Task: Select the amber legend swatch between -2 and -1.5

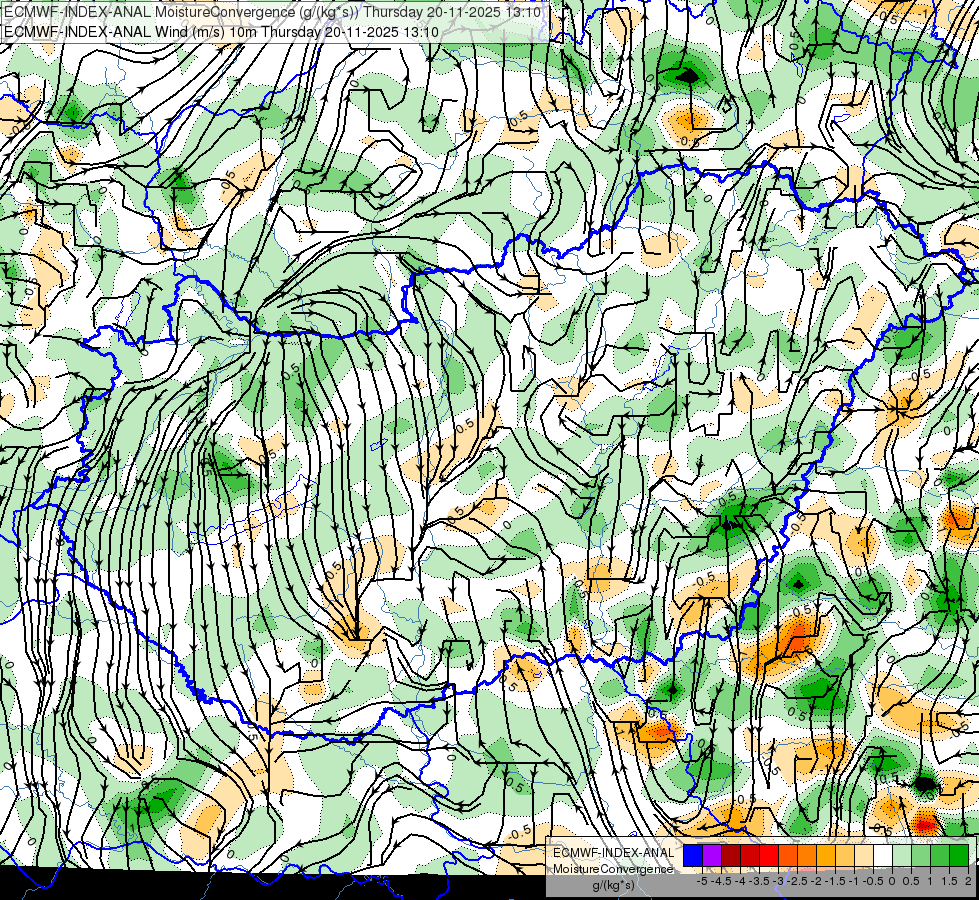Action: (x=825, y=856)
